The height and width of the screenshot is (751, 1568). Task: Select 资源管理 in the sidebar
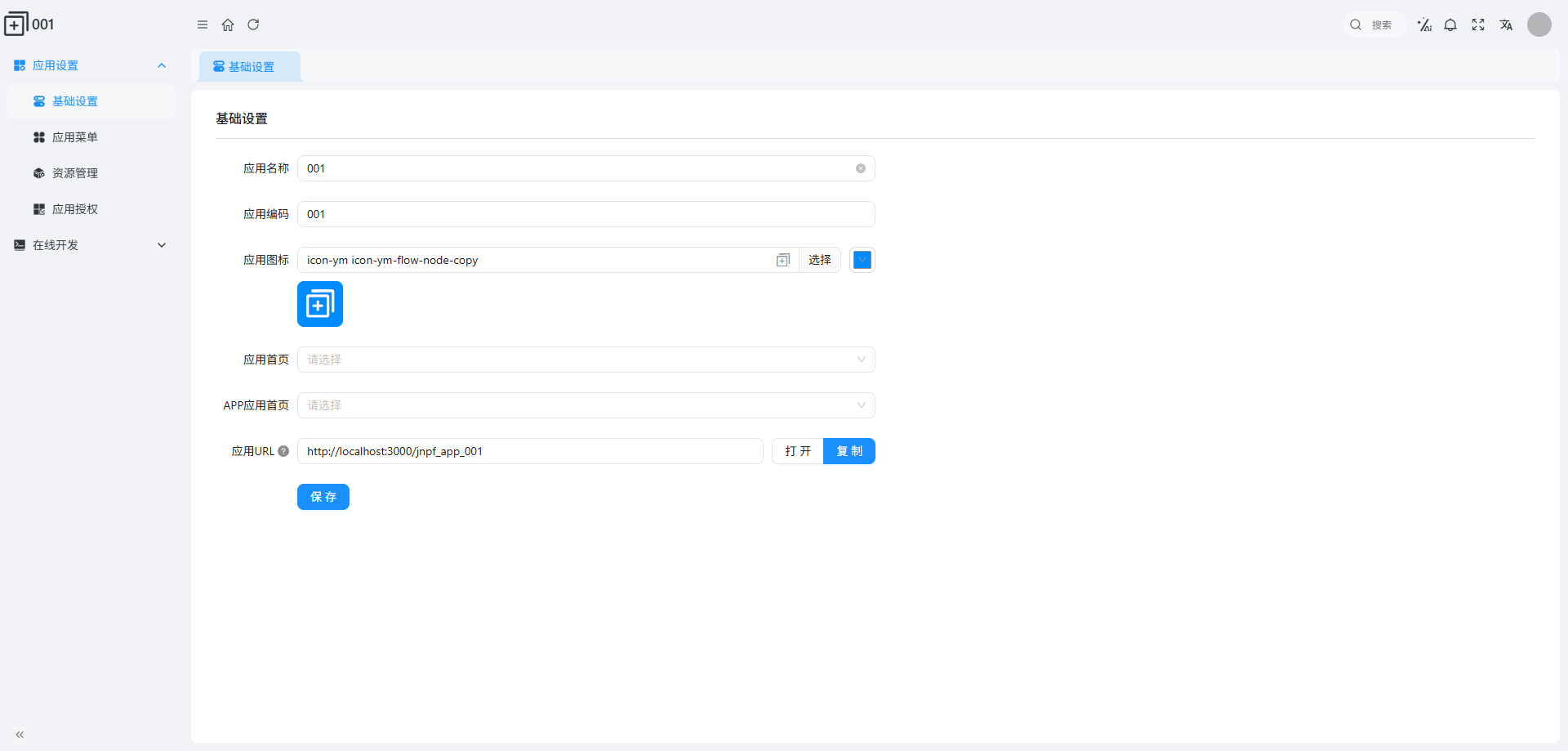75,173
